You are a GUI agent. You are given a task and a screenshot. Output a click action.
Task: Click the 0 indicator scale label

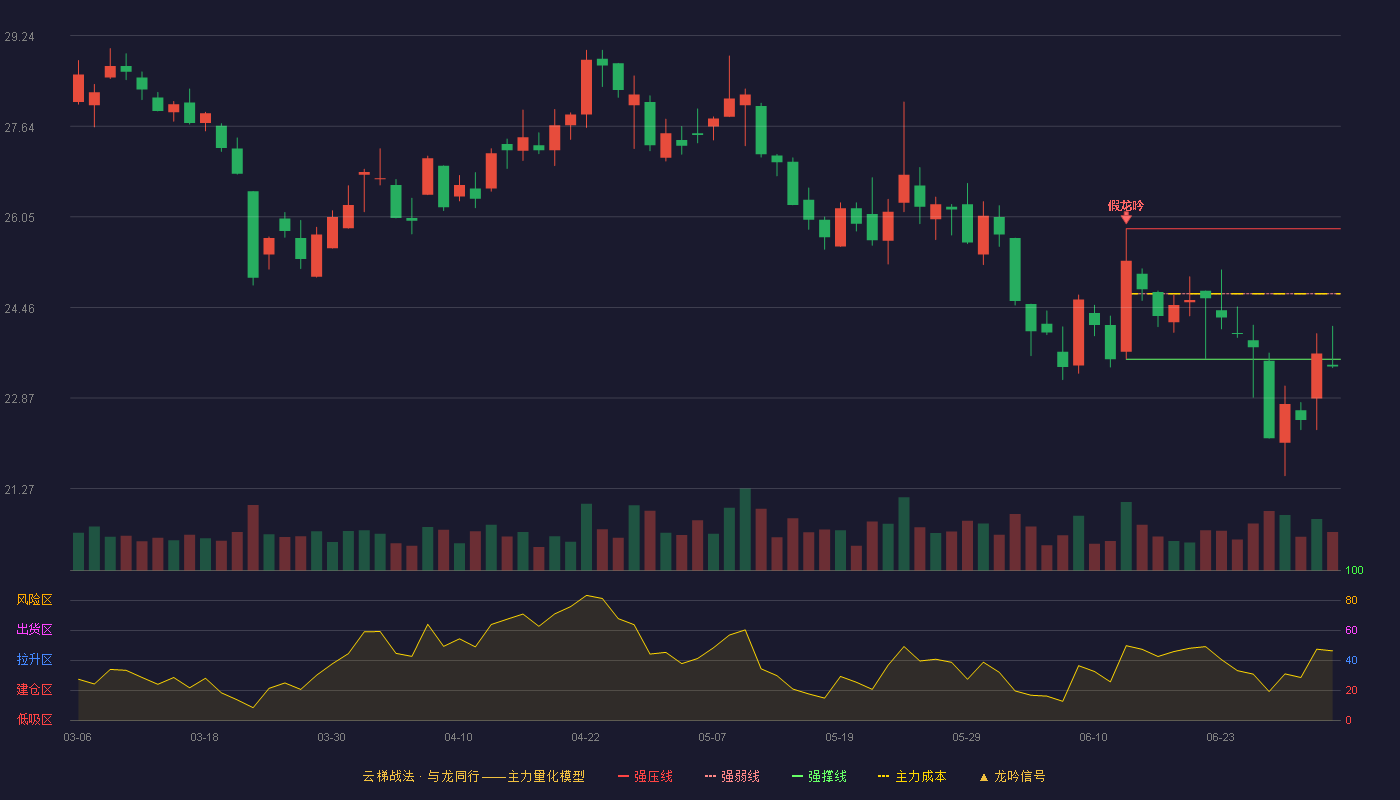(1348, 720)
